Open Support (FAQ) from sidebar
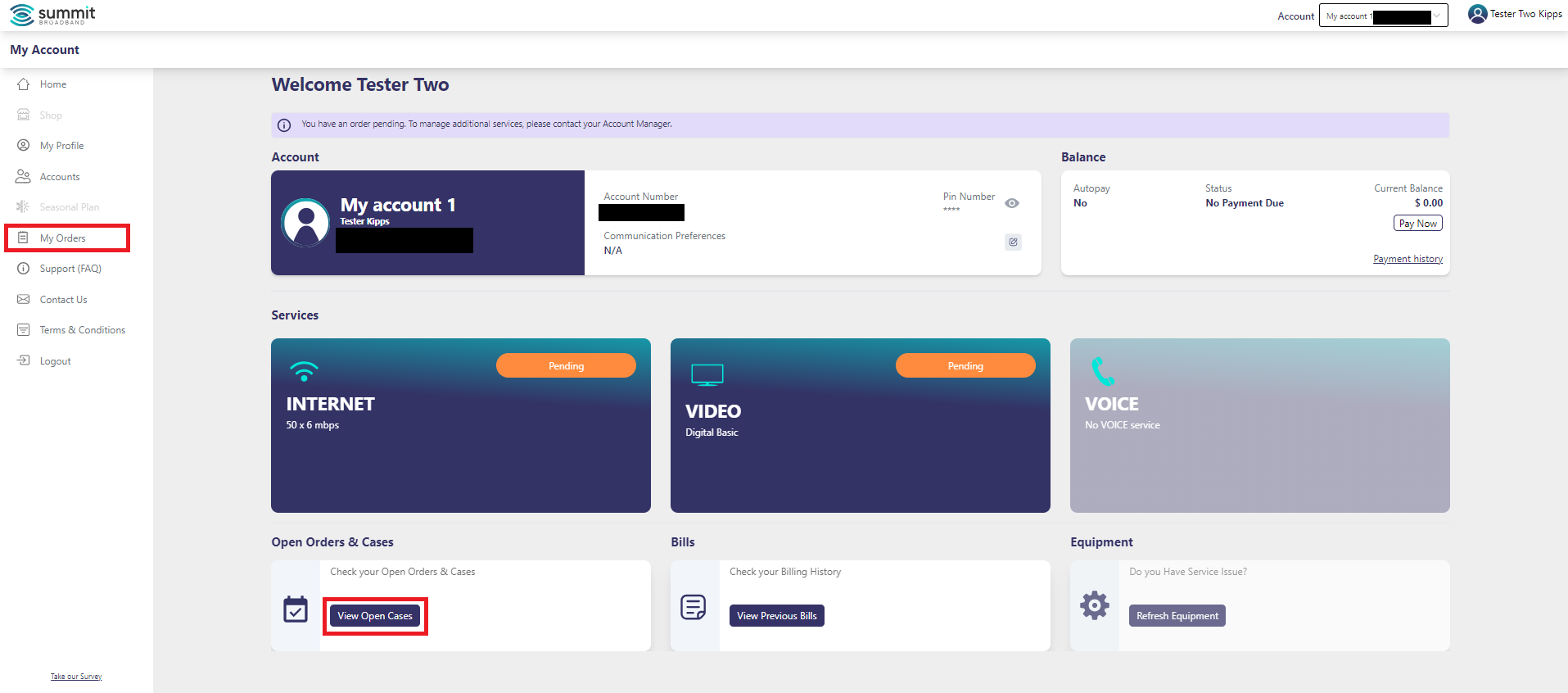This screenshot has height=693, width=1568. [x=70, y=269]
